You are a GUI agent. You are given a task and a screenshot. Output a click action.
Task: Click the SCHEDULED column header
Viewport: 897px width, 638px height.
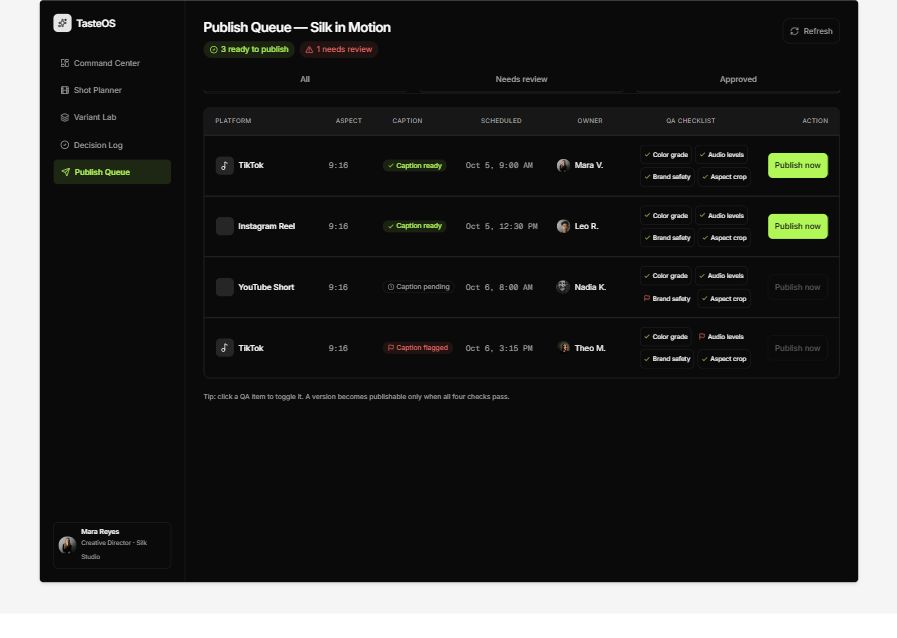click(501, 121)
